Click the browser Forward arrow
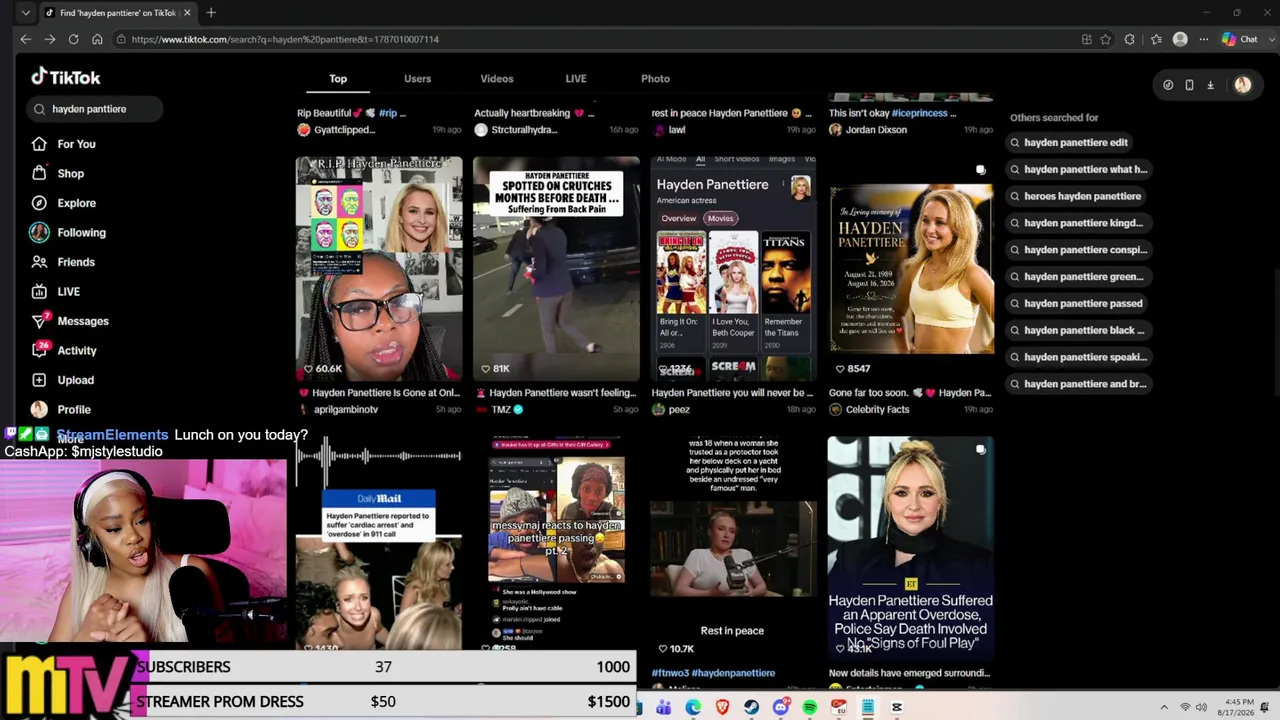The height and width of the screenshot is (720, 1280). point(50,39)
